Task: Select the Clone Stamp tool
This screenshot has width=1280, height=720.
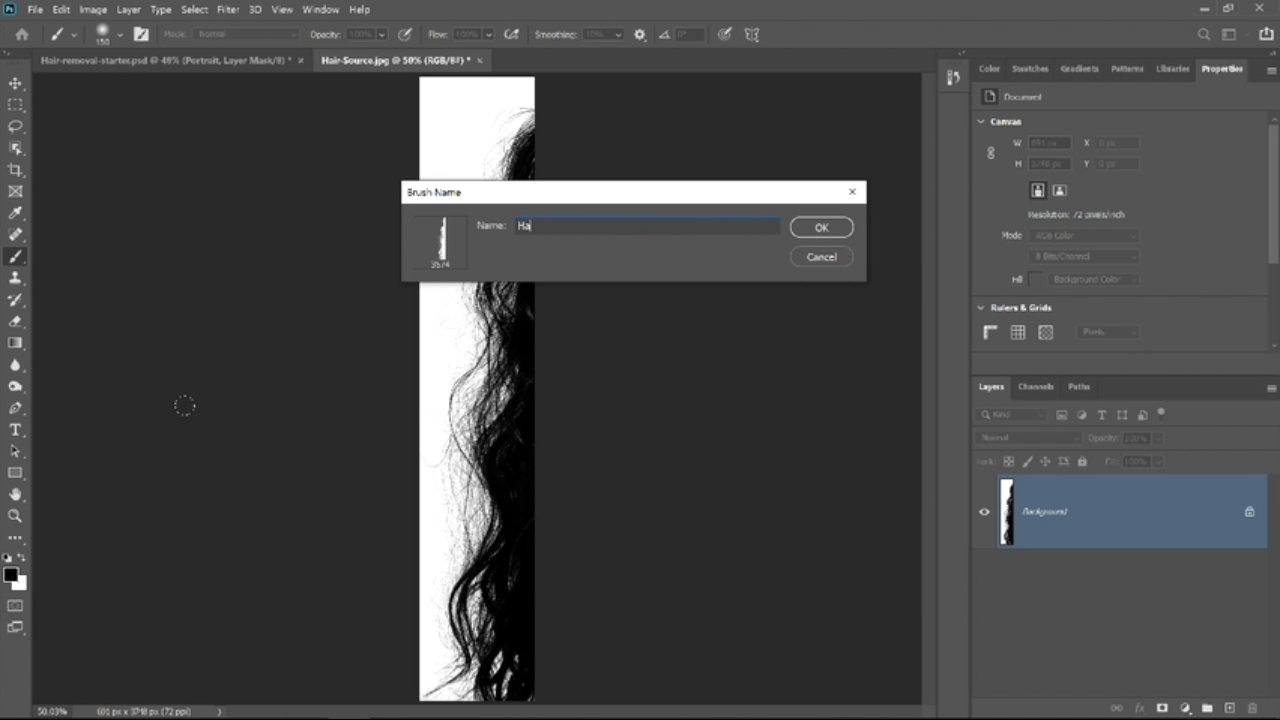Action: 15,278
